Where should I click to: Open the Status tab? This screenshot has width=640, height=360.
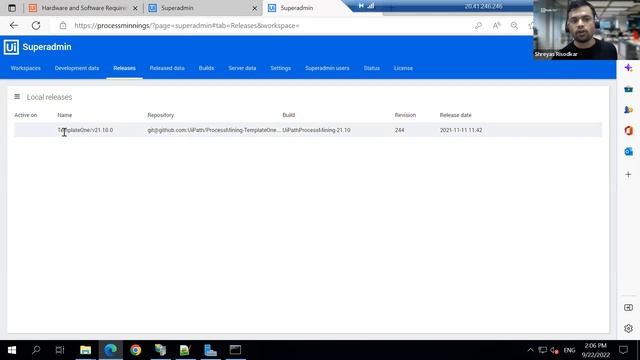click(371, 68)
